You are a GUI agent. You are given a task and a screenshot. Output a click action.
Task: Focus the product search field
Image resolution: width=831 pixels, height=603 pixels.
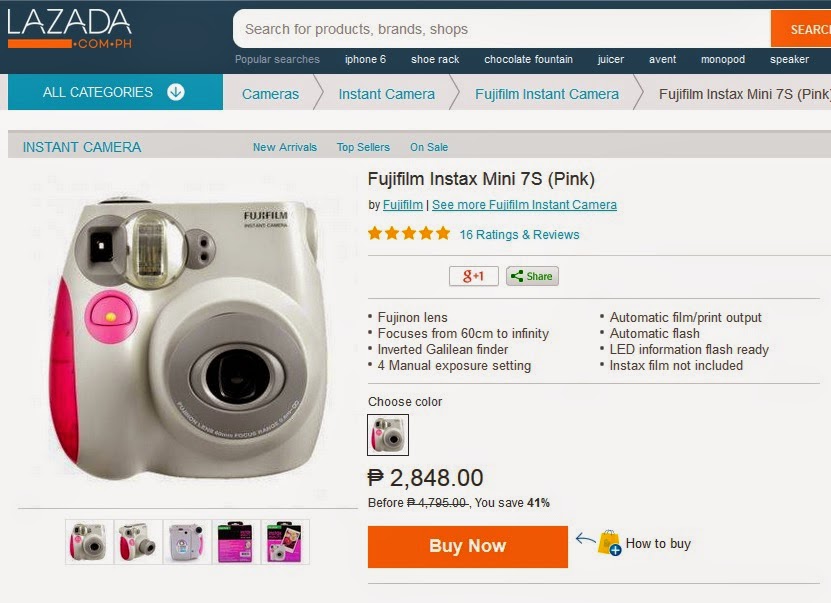(500, 29)
